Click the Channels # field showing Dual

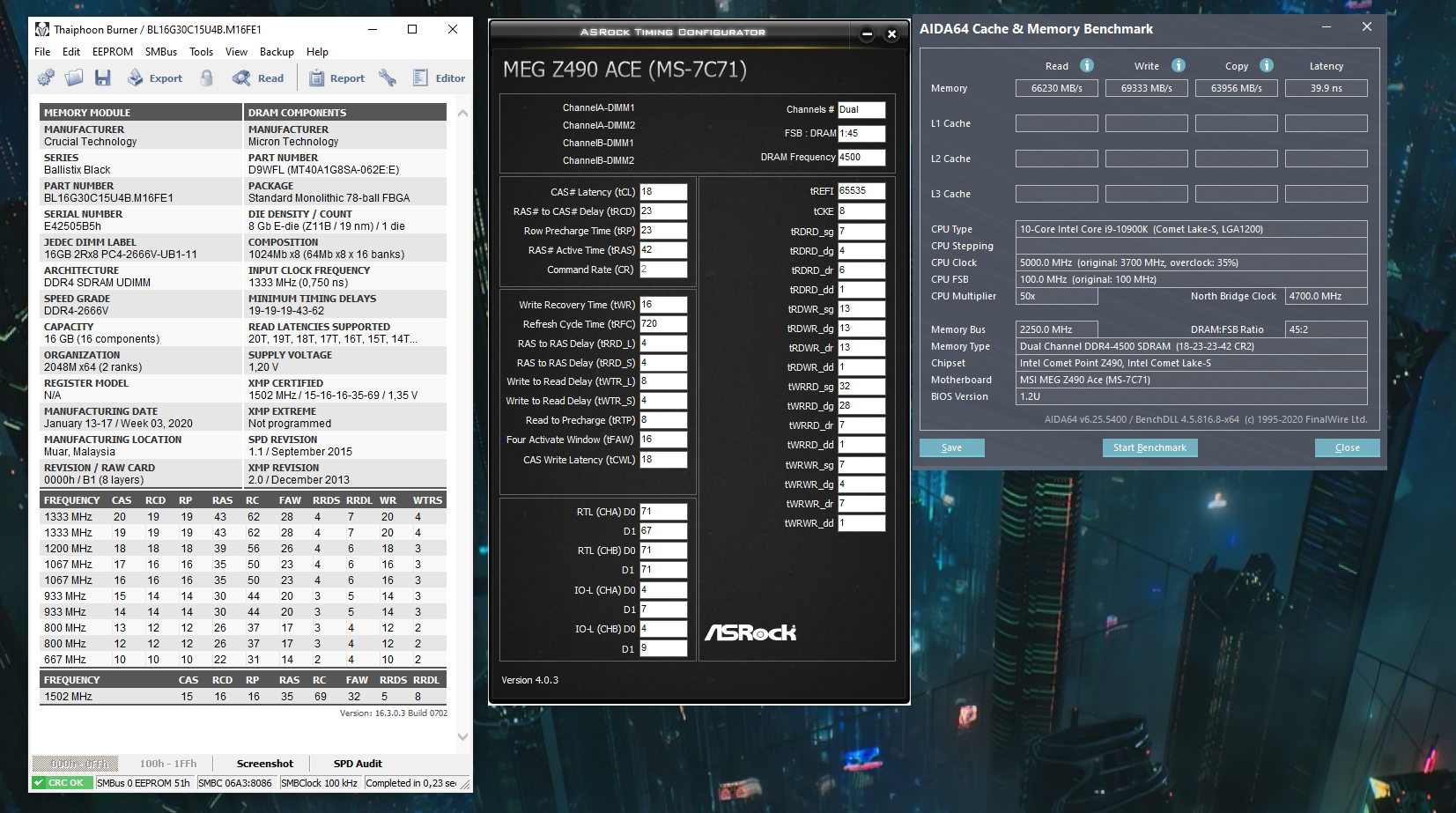[x=861, y=110]
